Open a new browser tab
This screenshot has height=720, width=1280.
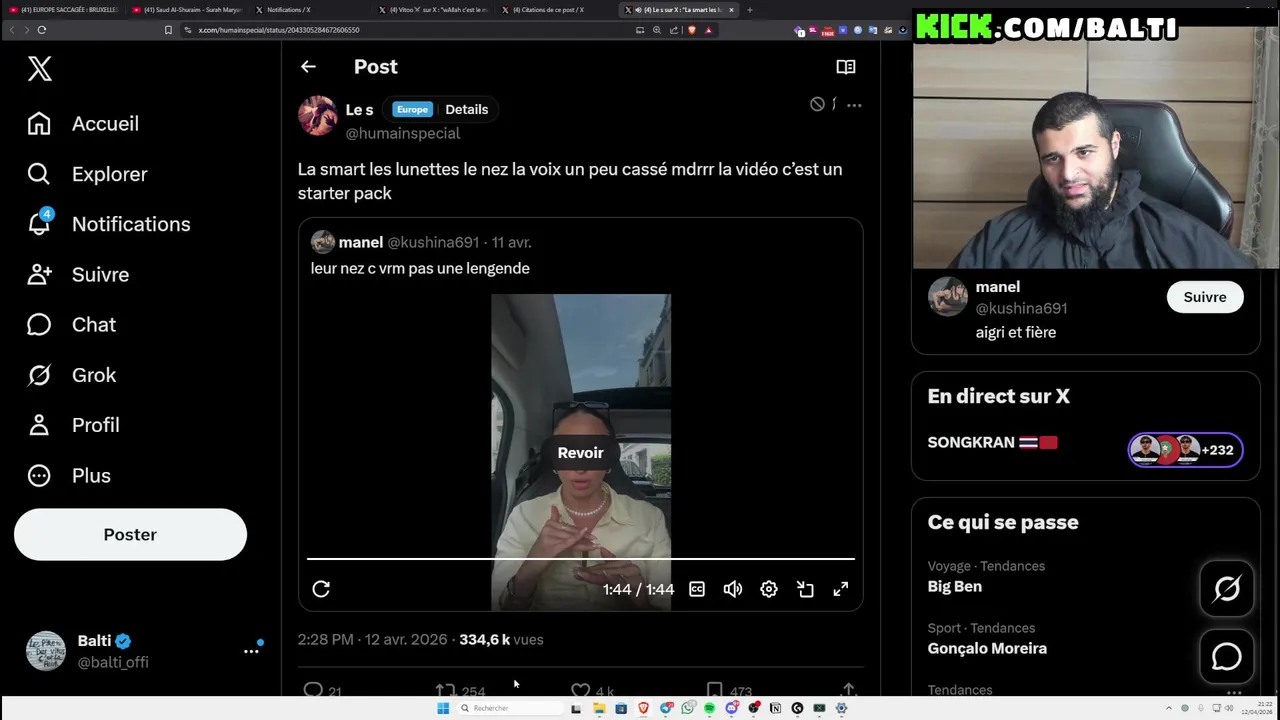coord(750,10)
